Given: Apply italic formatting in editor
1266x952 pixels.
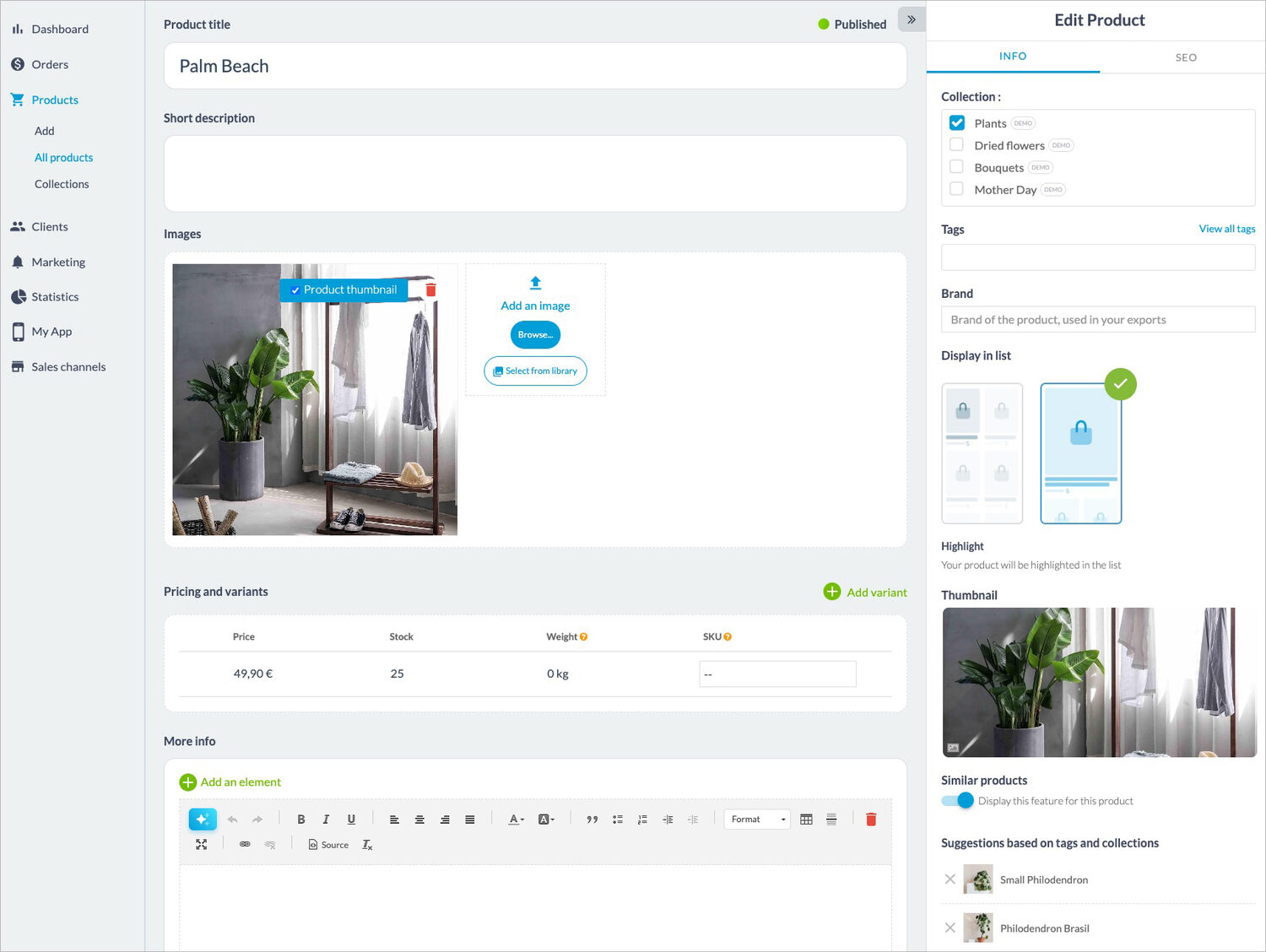Looking at the screenshot, I should click(326, 819).
